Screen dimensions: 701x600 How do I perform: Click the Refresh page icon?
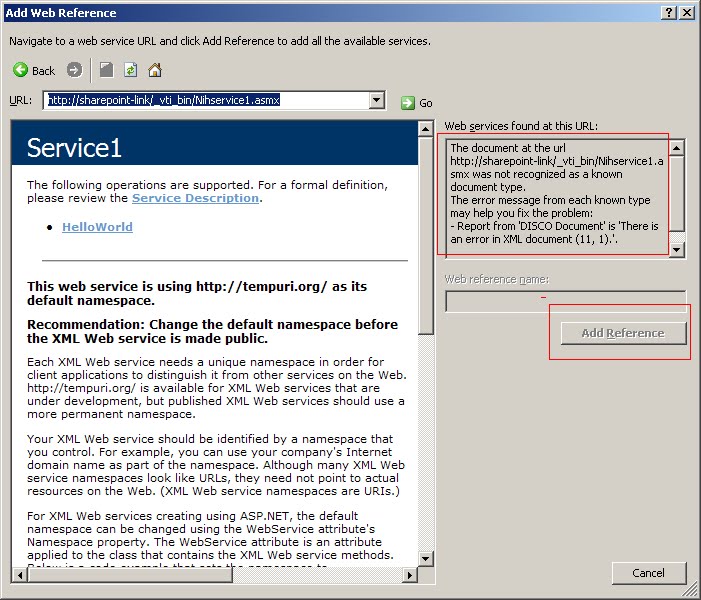tap(131, 70)
